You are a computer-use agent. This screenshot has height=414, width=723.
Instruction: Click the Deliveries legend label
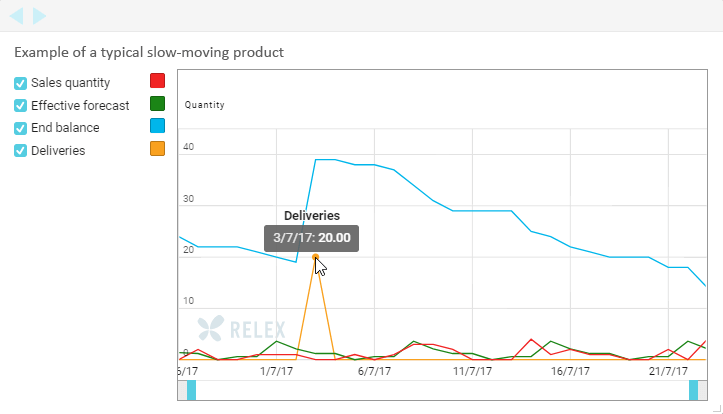[58, 151]
